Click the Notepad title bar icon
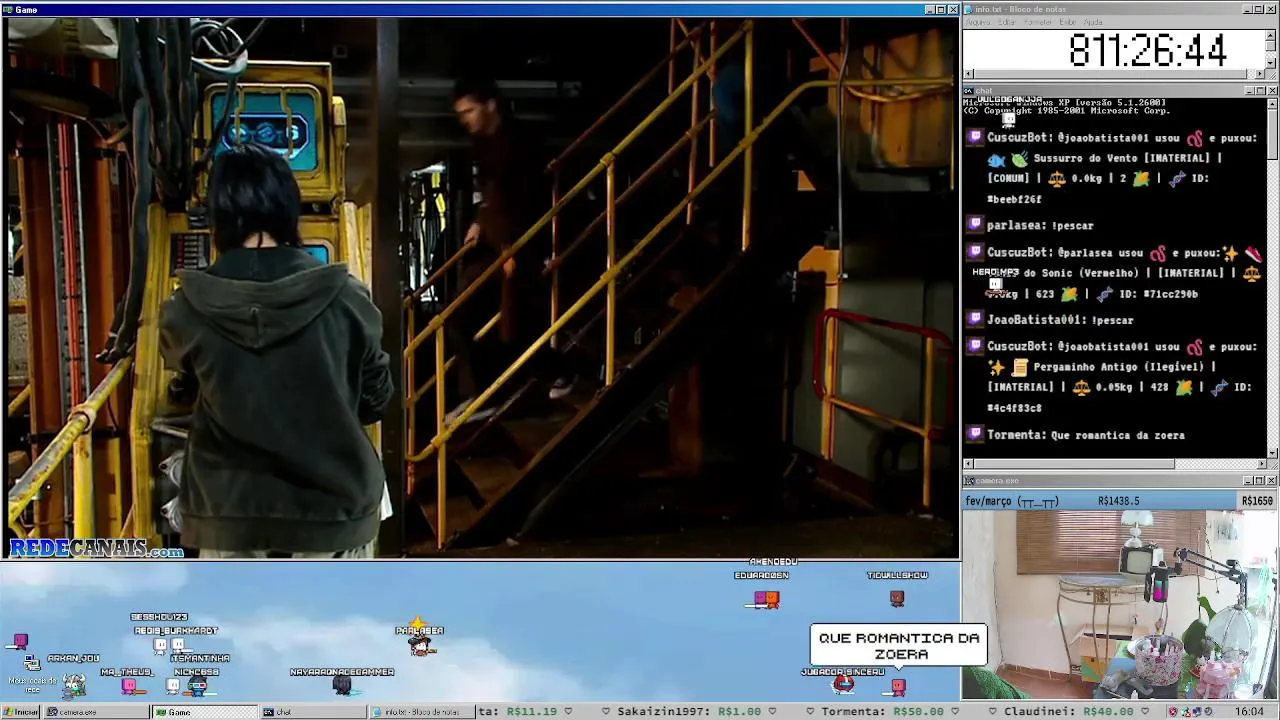 click(x=969, y=9)
